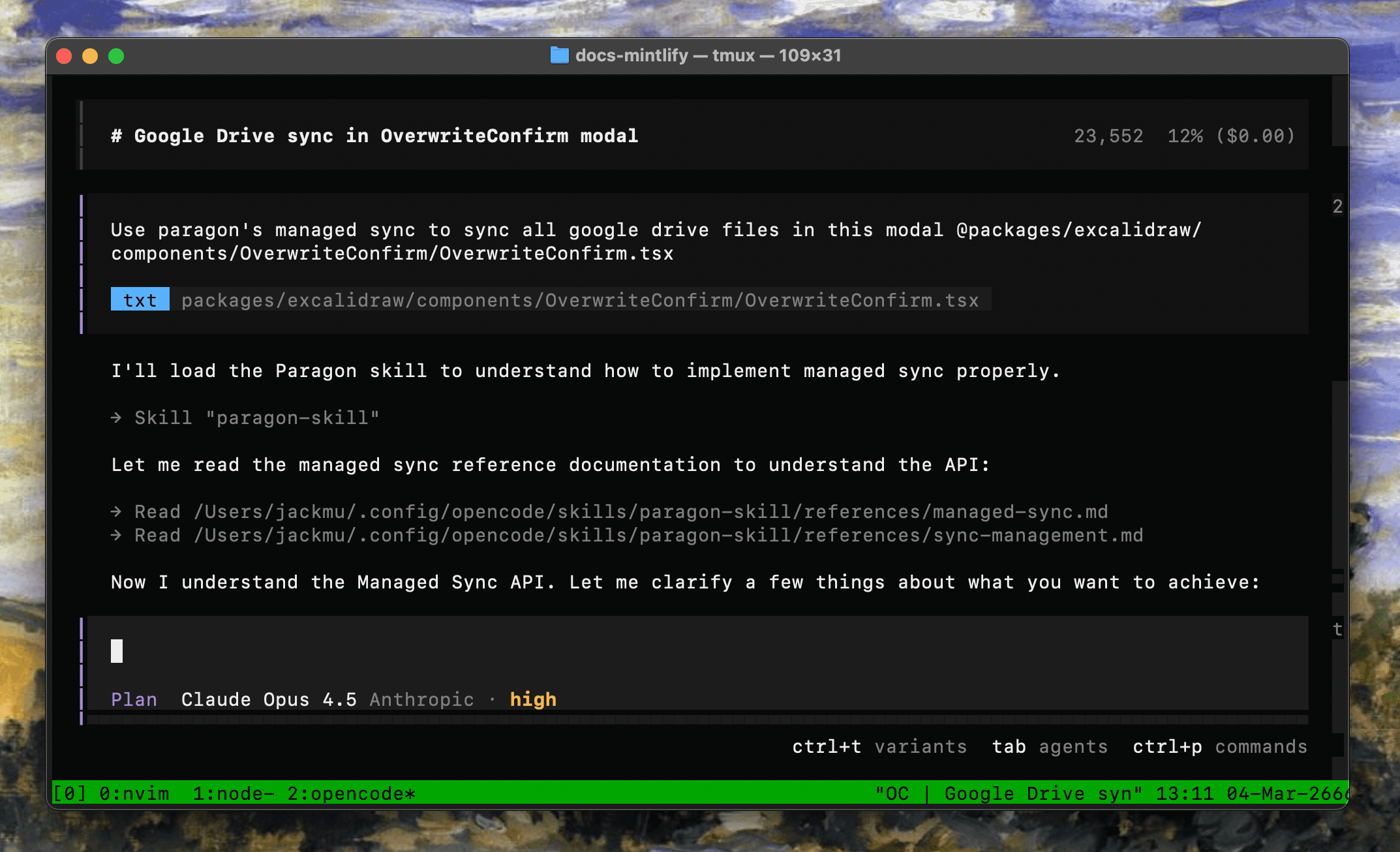Switch to tmux window 0:nvim
The height and width of the screenshot is (852, 1400).
tap(134, 793)
